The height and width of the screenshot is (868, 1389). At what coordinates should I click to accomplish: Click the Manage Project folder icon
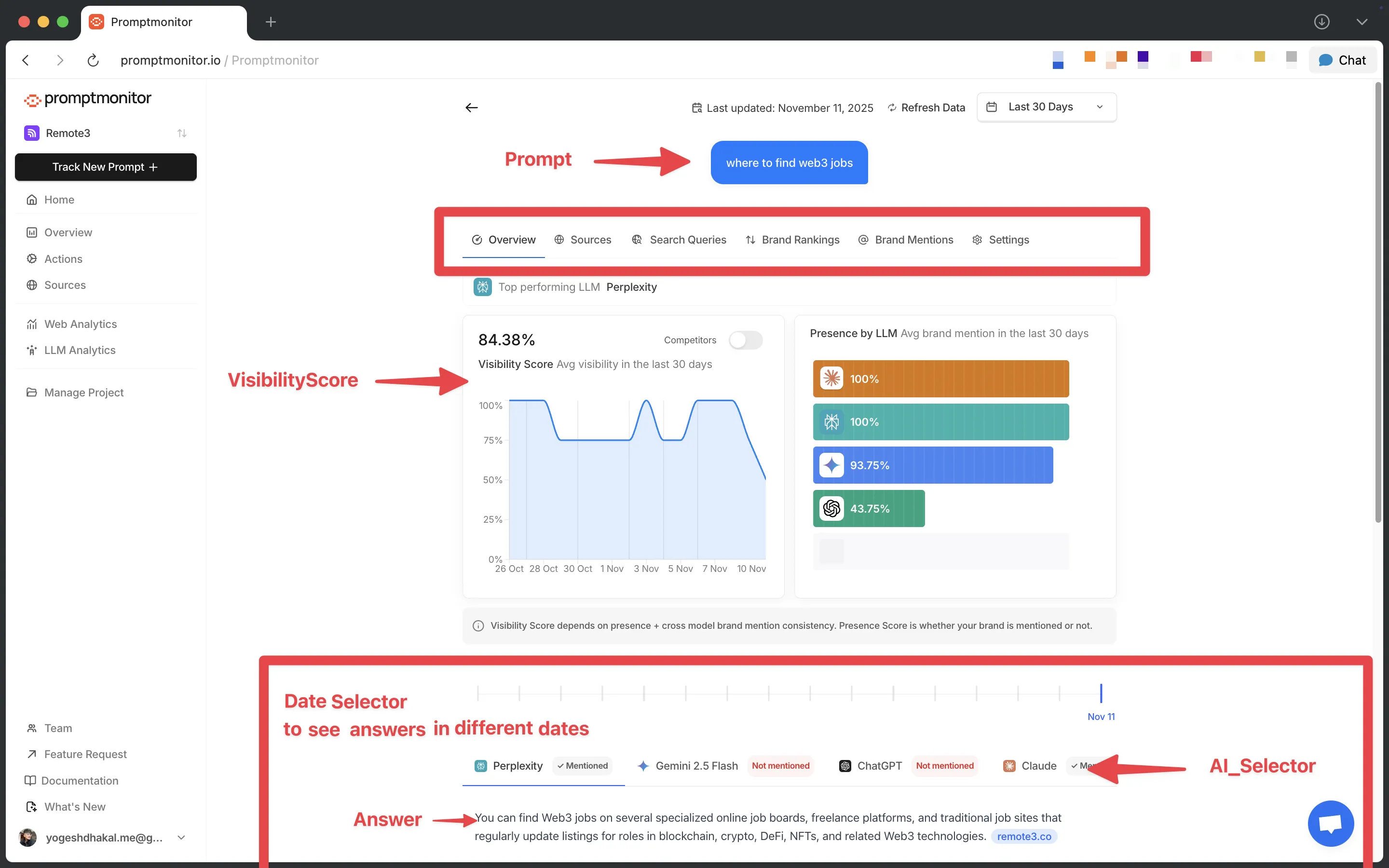(x=32, y=392)
